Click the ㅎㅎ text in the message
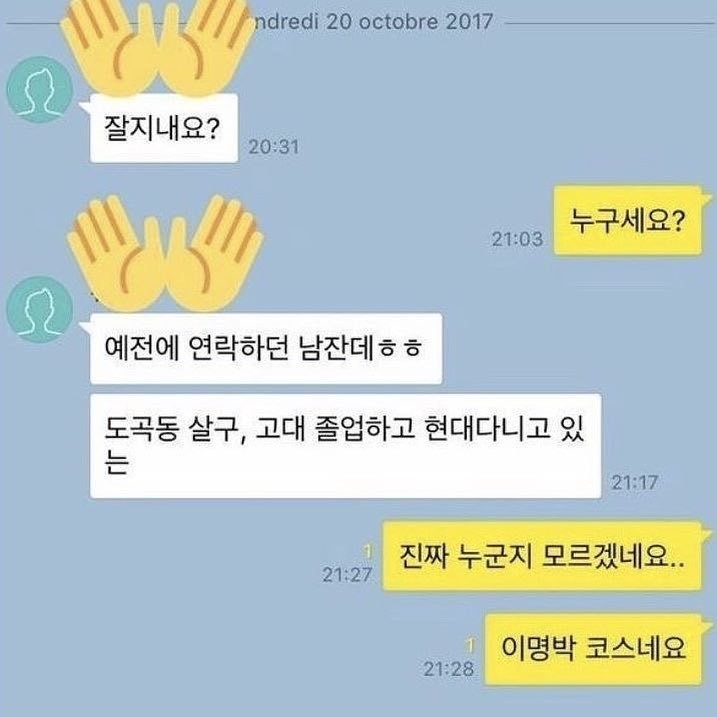Viewport: 717px width, 717px height. point(401,349)
